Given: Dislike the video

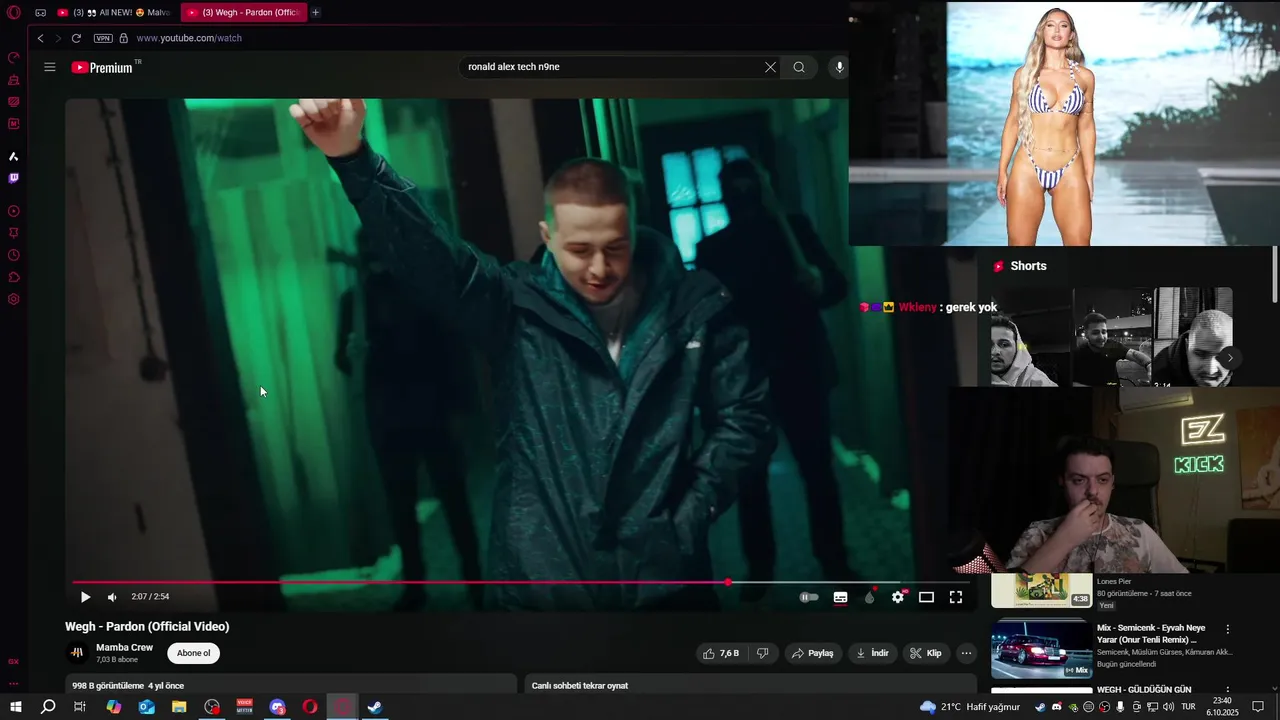Looking at the screenshot, I should [762, 653].
